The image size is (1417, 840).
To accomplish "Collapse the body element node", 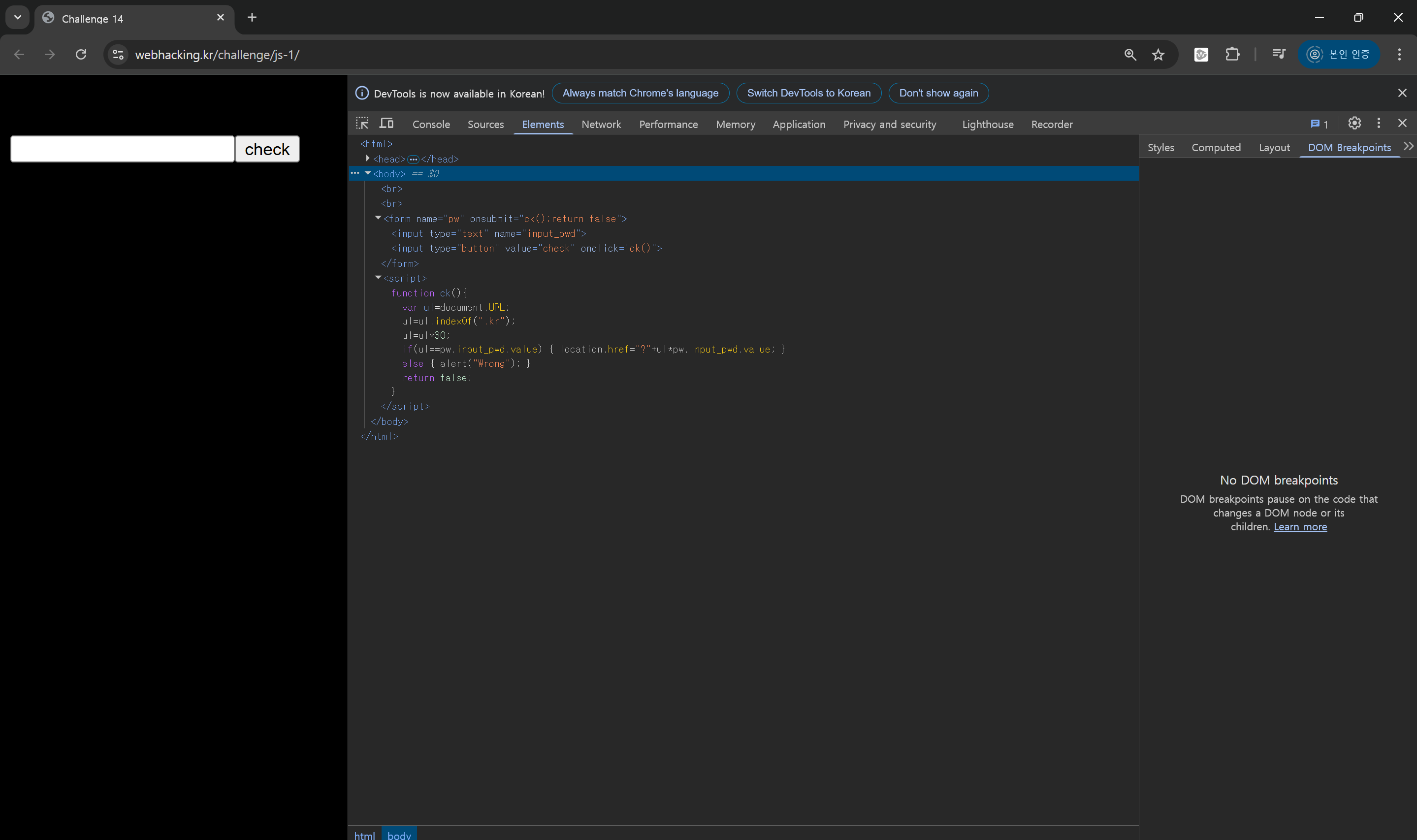I will click(x=368, y=173).
